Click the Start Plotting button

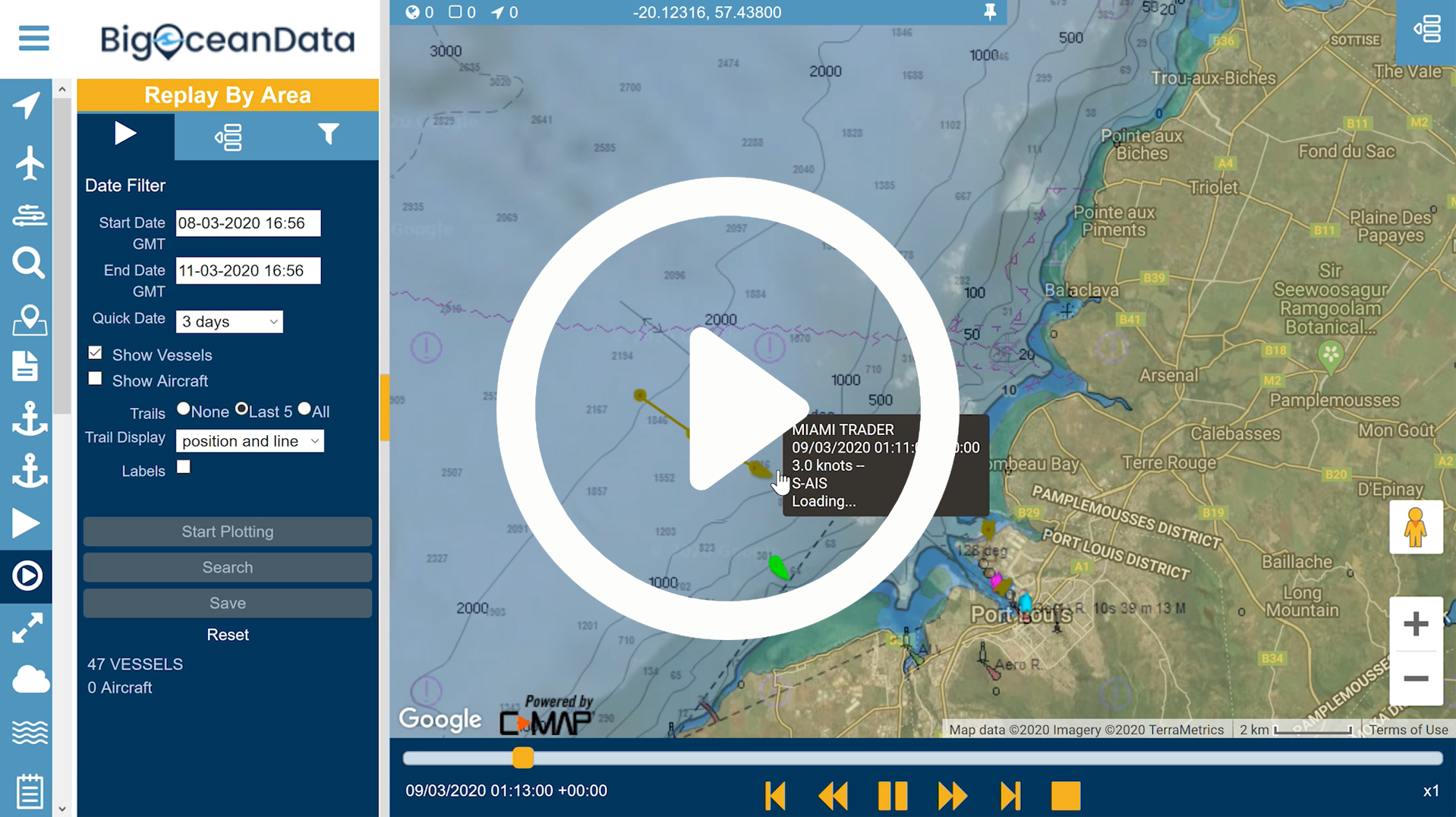click(228, 532)
